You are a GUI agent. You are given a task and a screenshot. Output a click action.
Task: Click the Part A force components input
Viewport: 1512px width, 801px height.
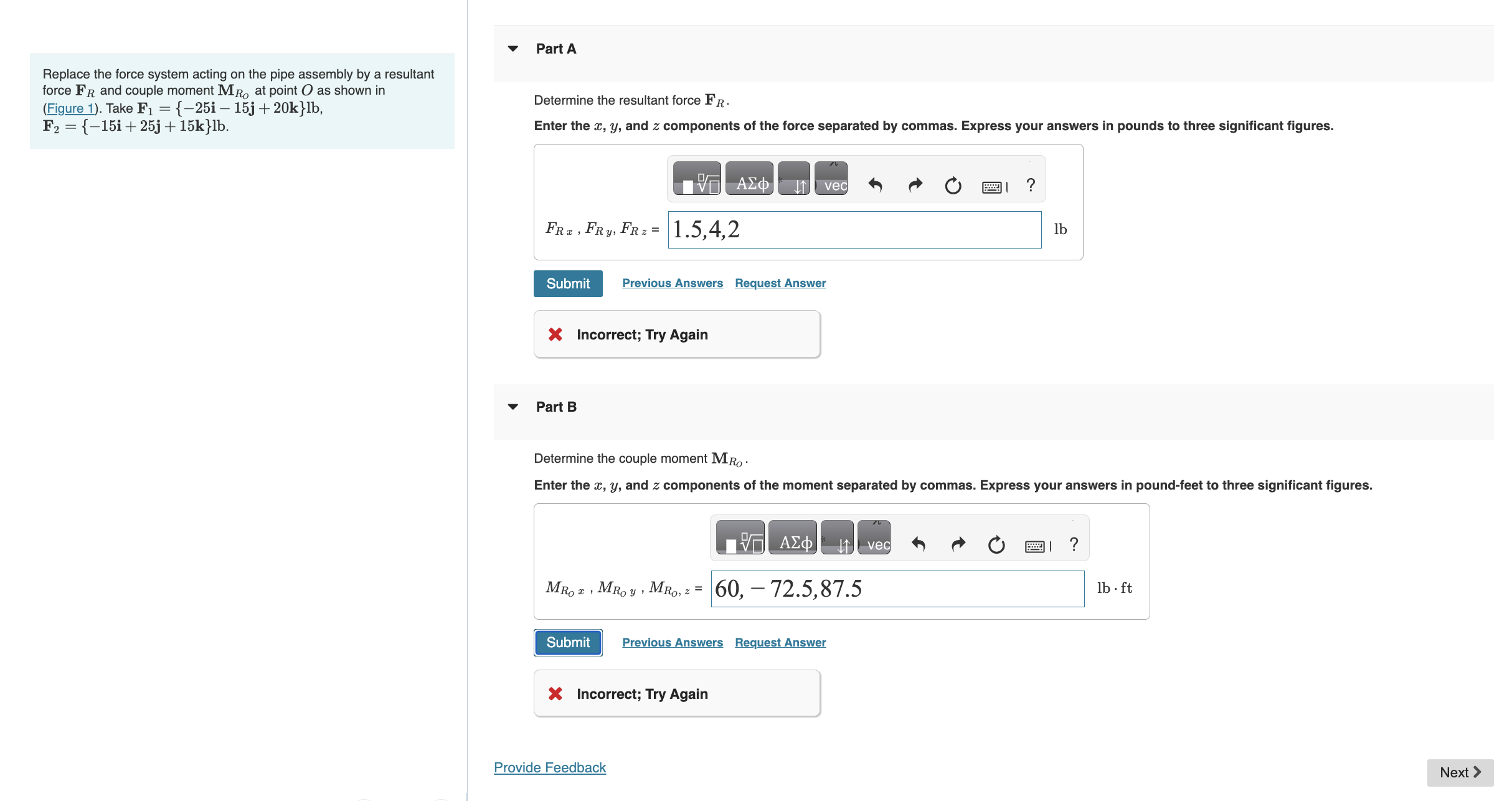[x=854, y=230]
